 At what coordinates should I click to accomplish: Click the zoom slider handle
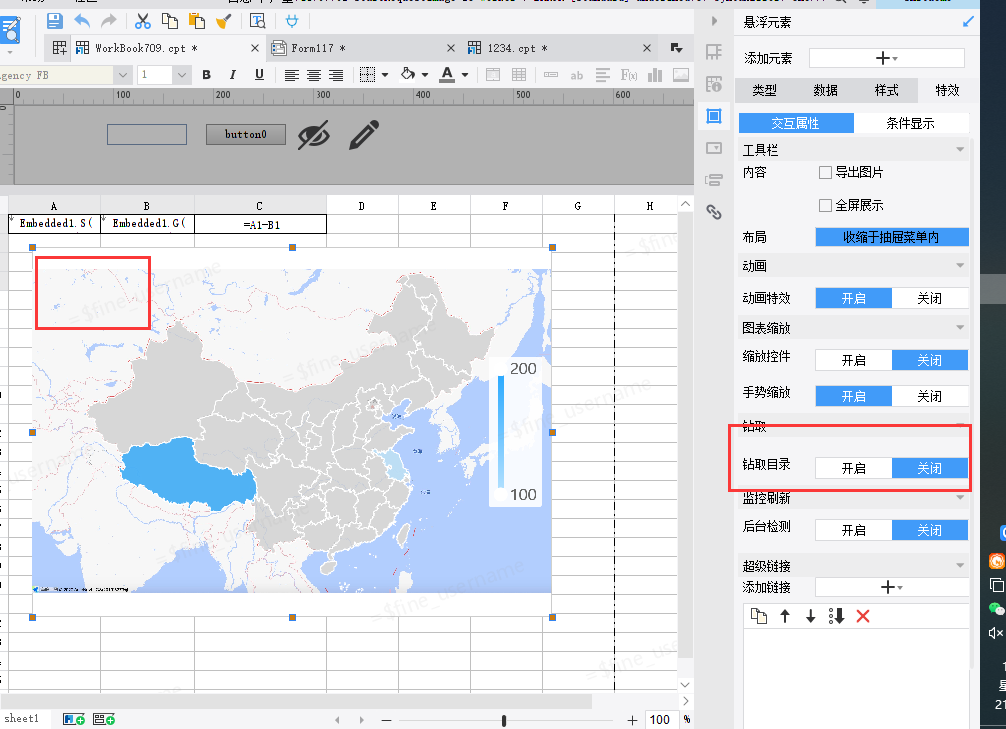[504, 721]
